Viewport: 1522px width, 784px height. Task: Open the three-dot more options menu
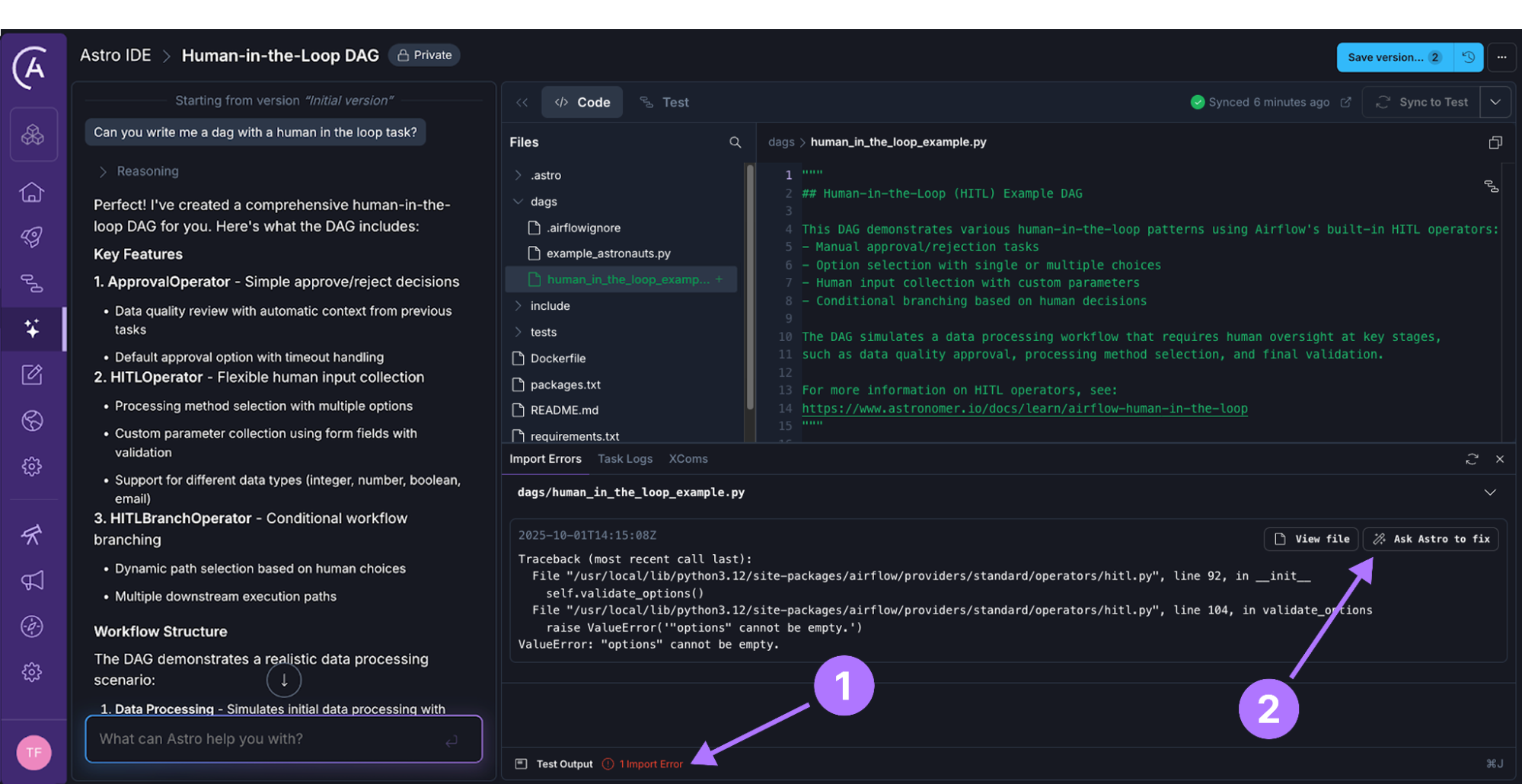click(1501, 57)
